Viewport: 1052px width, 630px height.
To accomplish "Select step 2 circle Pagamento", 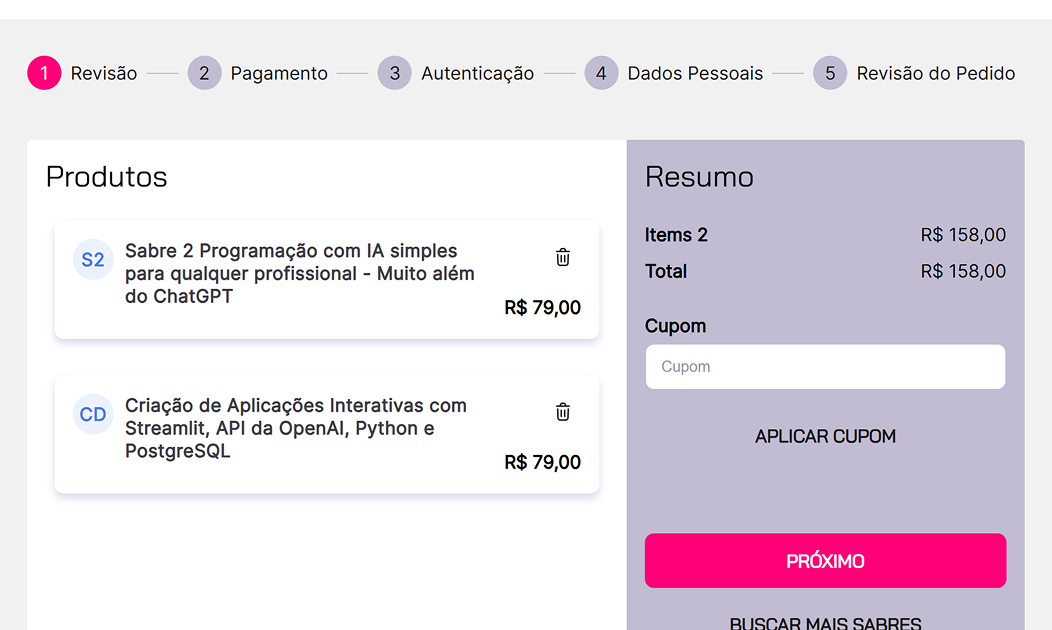I will click(205, 72).
